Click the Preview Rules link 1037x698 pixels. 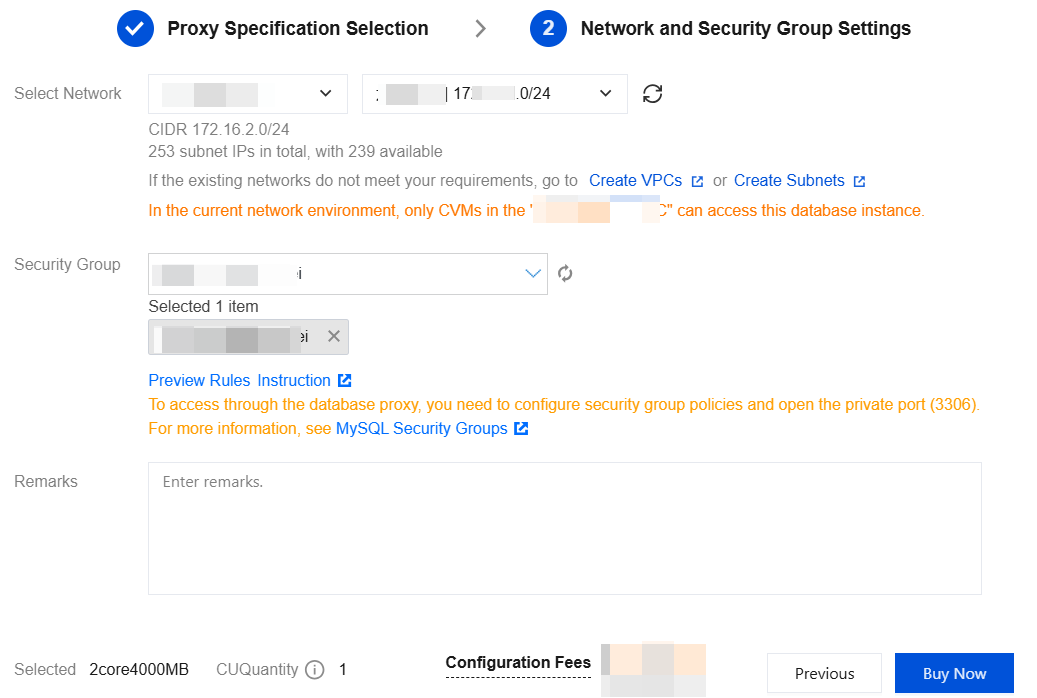click(x=199, y=381)
